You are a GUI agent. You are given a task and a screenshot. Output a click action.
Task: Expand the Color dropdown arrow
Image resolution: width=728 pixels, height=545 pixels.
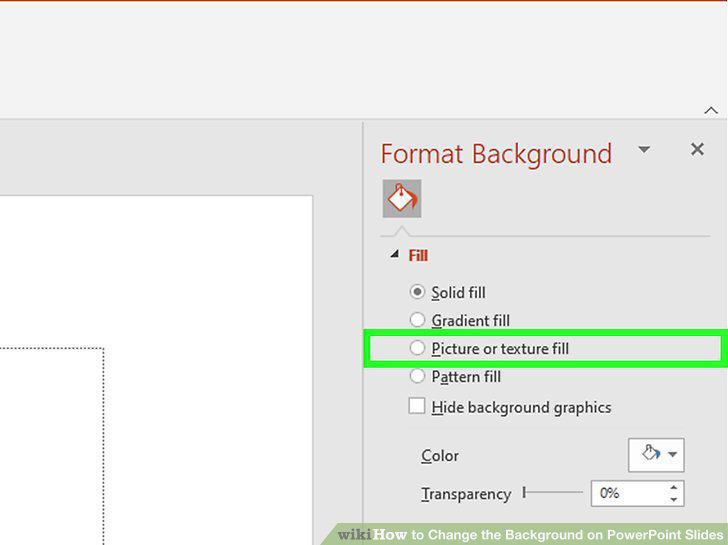click(673, 454)
